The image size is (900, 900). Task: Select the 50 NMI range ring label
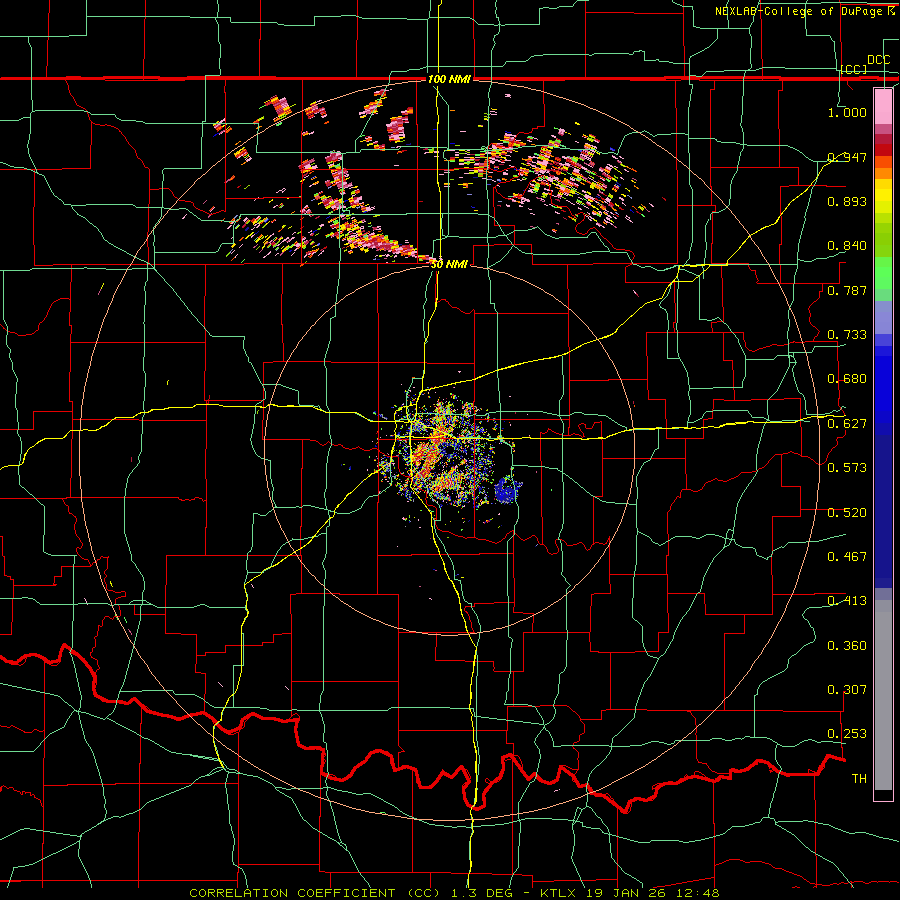[x=449, y=265]
